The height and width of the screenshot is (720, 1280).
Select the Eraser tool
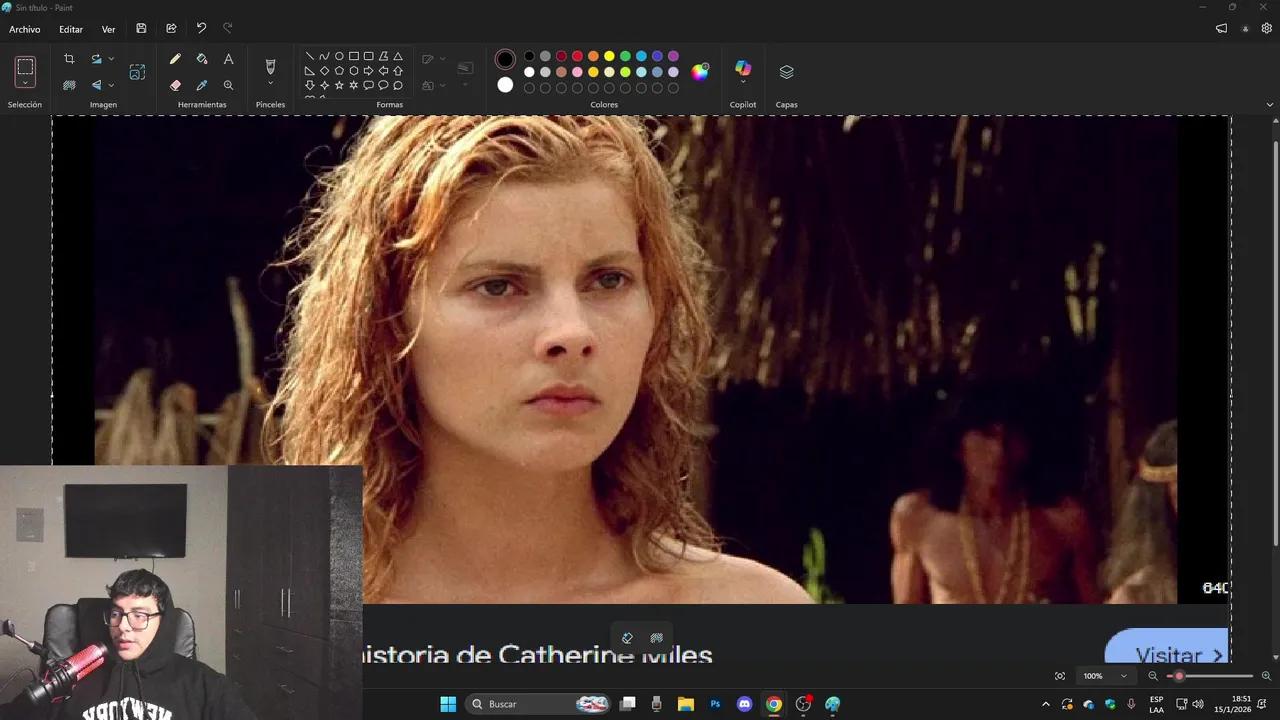pos(175,85)
